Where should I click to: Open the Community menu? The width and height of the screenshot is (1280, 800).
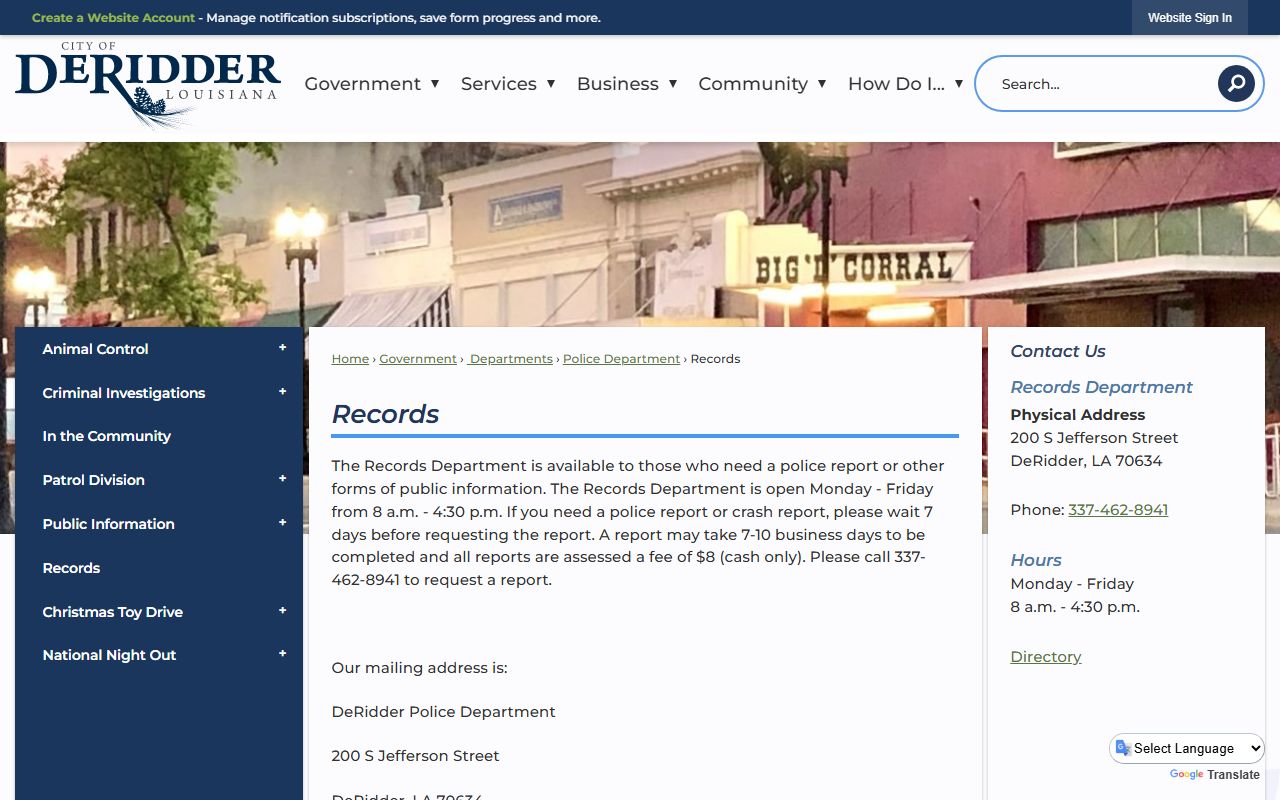pyautogui.click(x=762, y=84)
